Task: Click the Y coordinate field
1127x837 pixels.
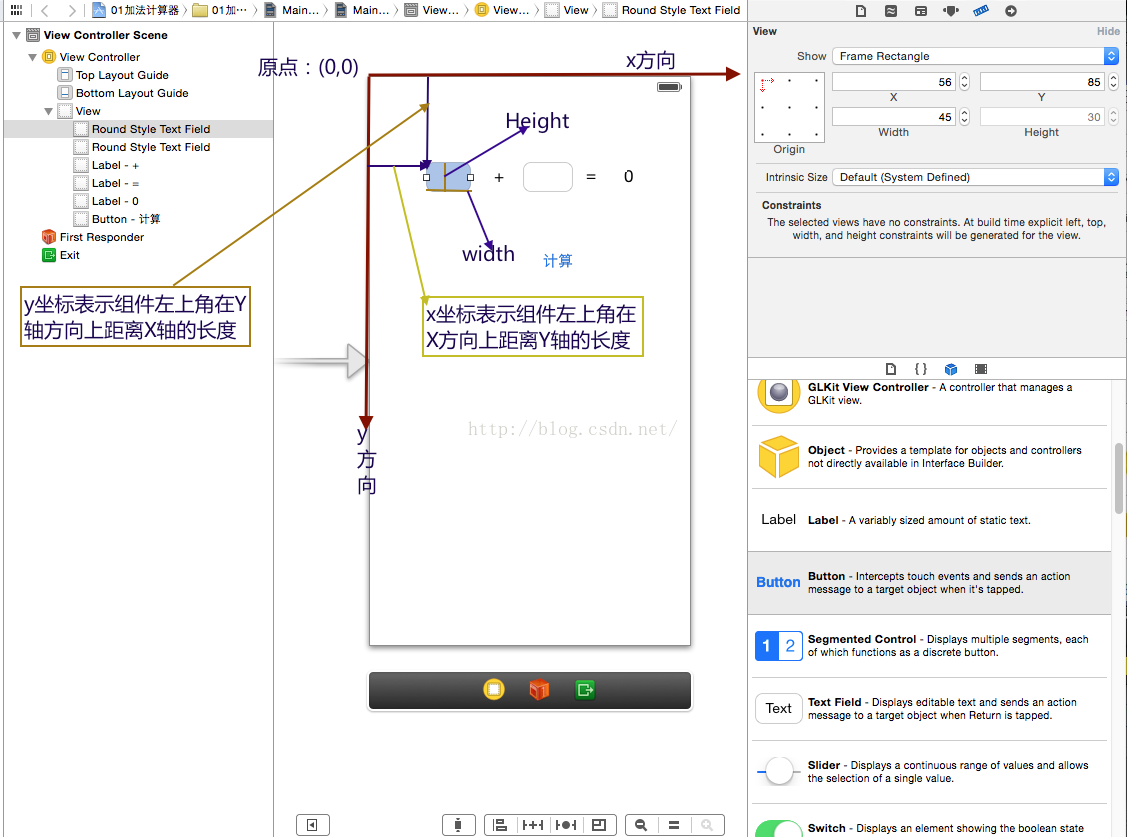Action: (x=1043, y=82)
